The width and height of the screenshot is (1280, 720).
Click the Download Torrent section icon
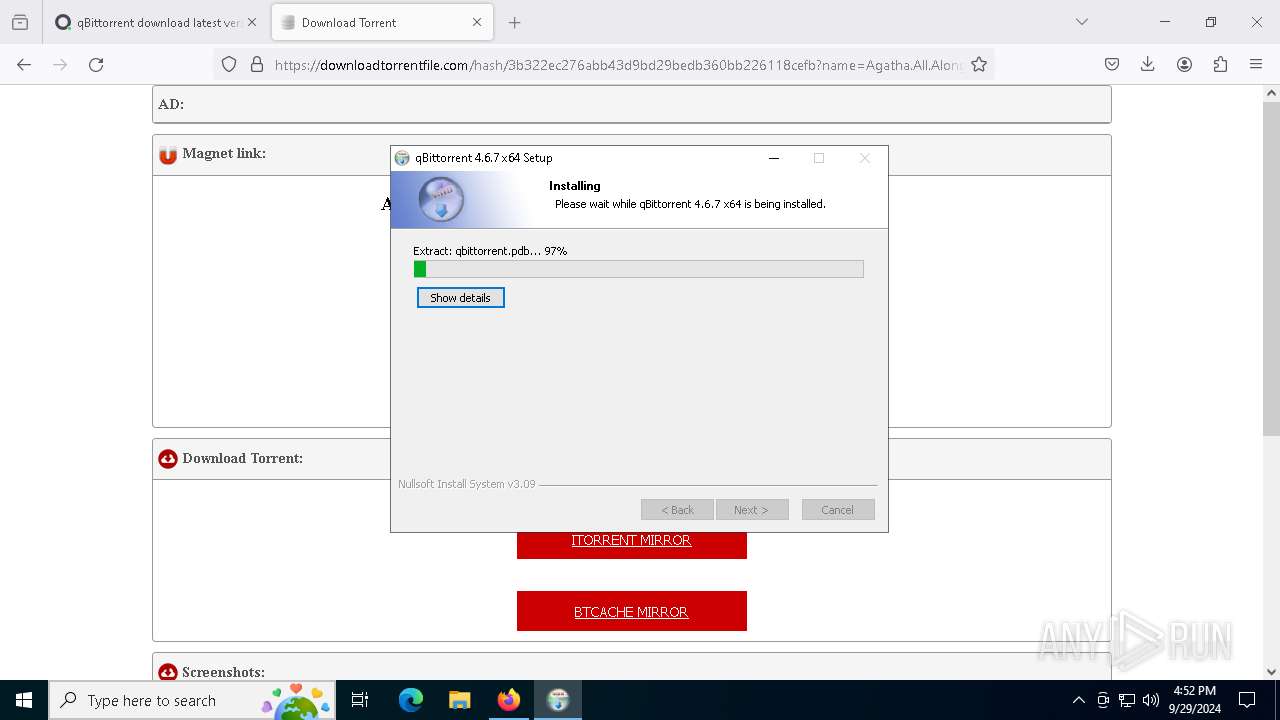(168, 459)
